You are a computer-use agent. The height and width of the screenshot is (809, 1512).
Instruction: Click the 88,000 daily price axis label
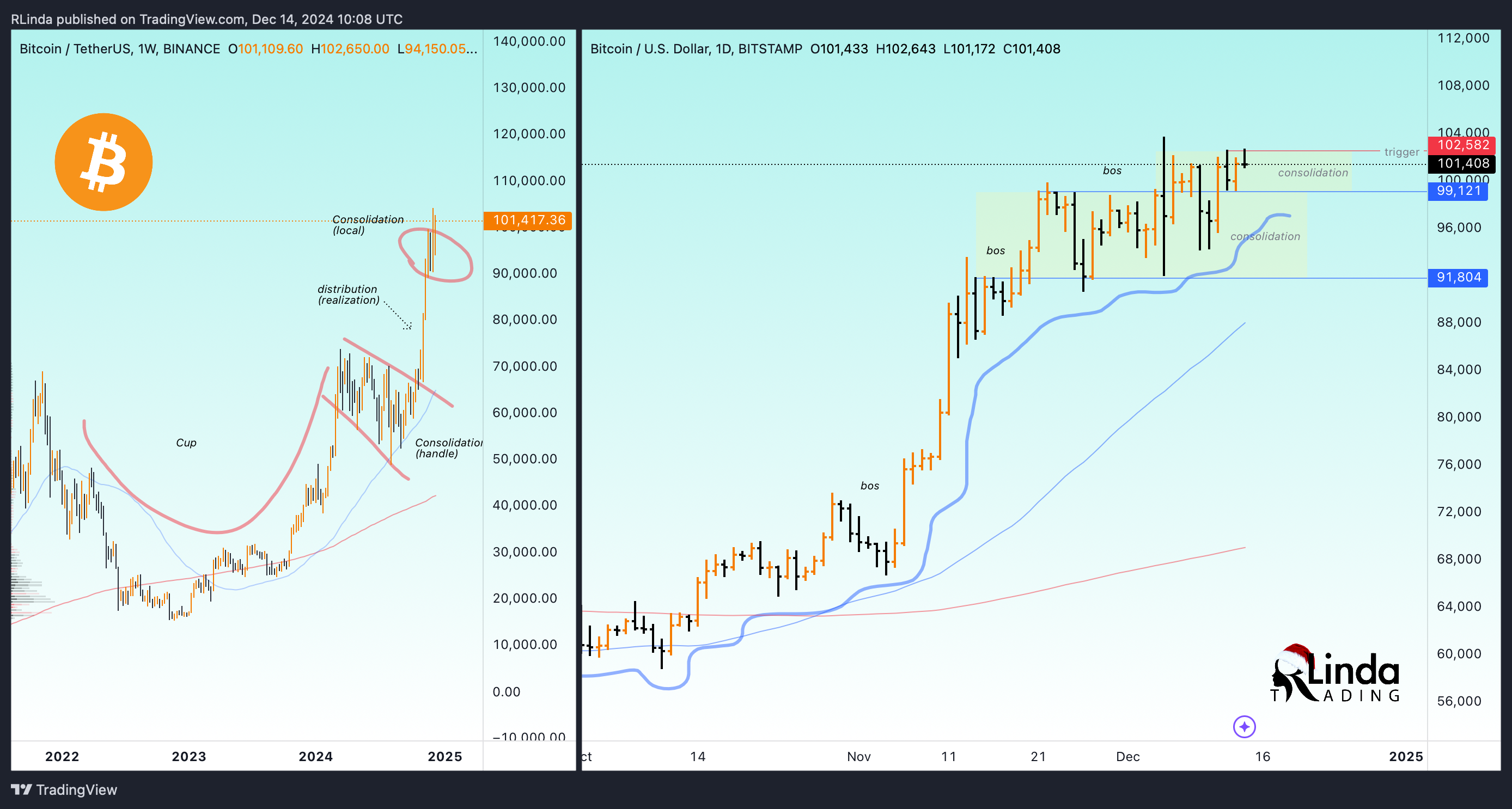point(1459,322)
